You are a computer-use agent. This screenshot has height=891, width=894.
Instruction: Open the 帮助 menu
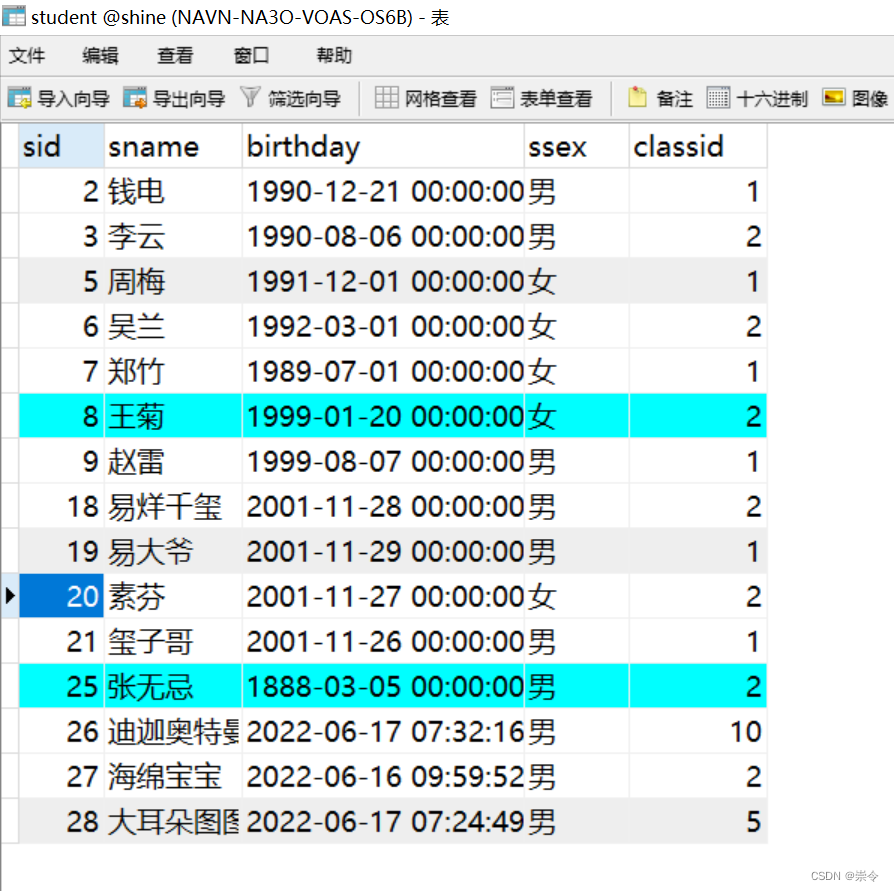334,55
